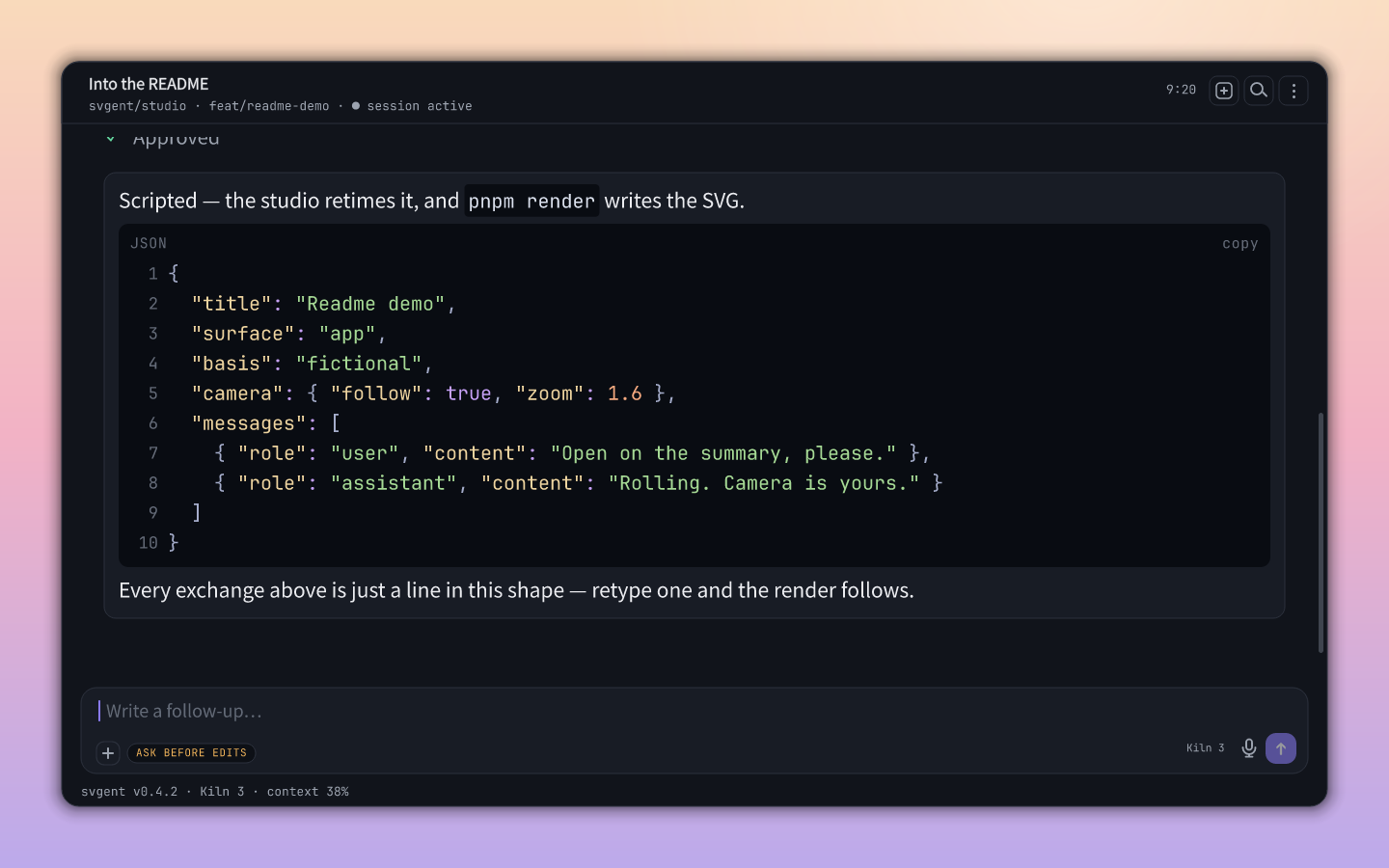Click the "camera" follow zoom line

coord(433,393)
